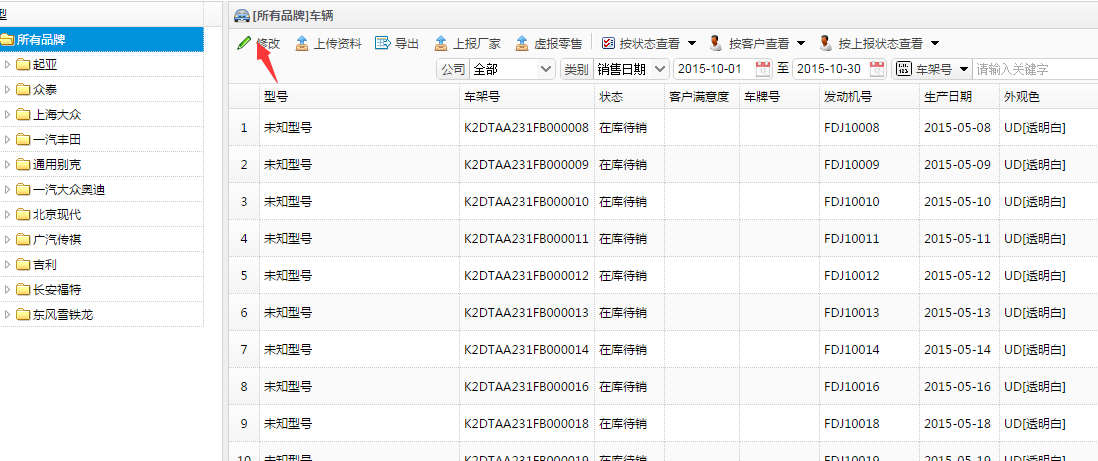Click the 导出 export icon
Screen dimensions: 1098x461
(x=382, y=43)
